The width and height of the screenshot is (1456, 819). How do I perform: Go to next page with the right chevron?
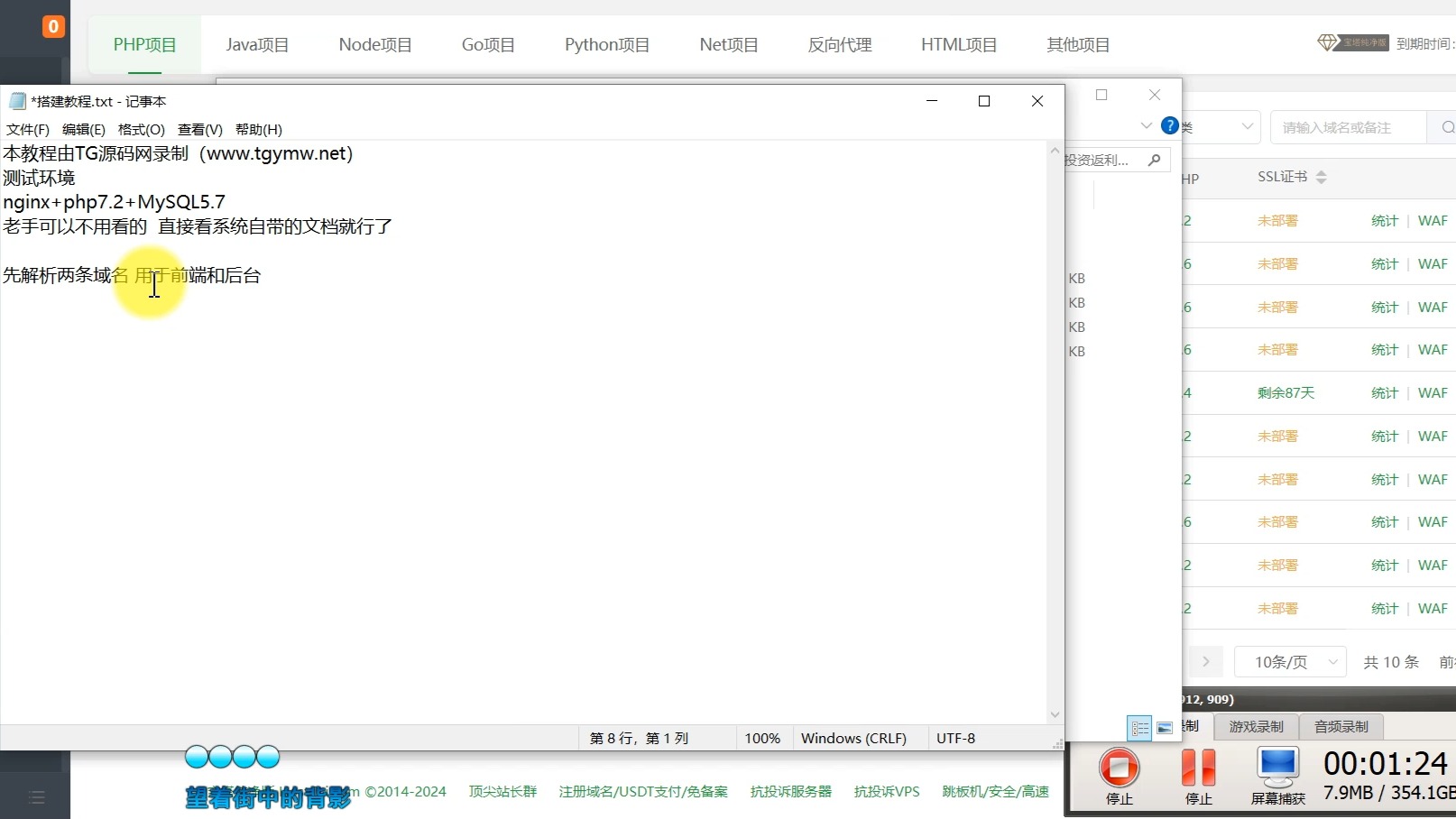tap(1205, 662)
